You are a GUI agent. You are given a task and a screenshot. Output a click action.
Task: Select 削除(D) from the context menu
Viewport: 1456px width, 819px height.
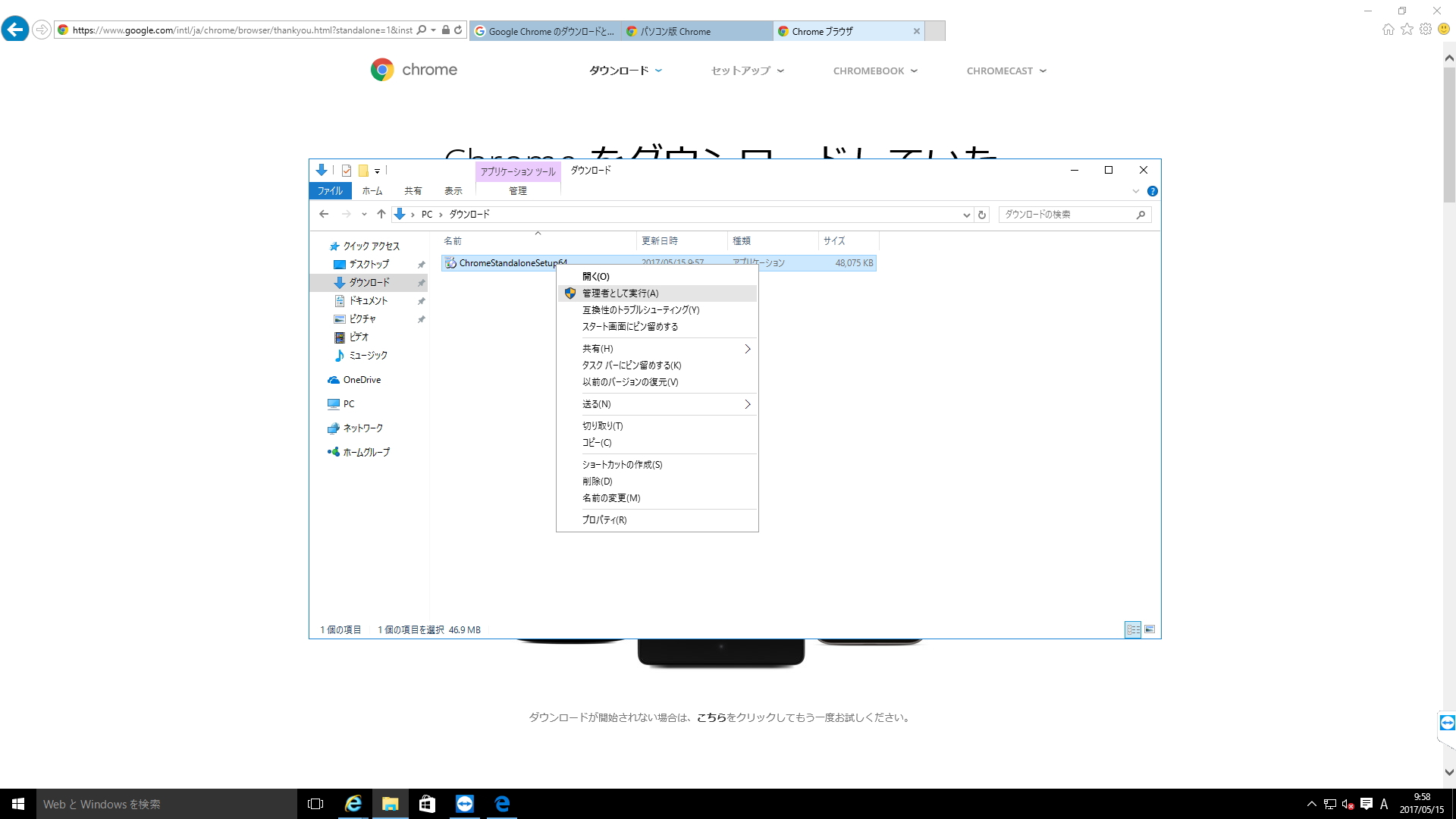tap(657, 482)
